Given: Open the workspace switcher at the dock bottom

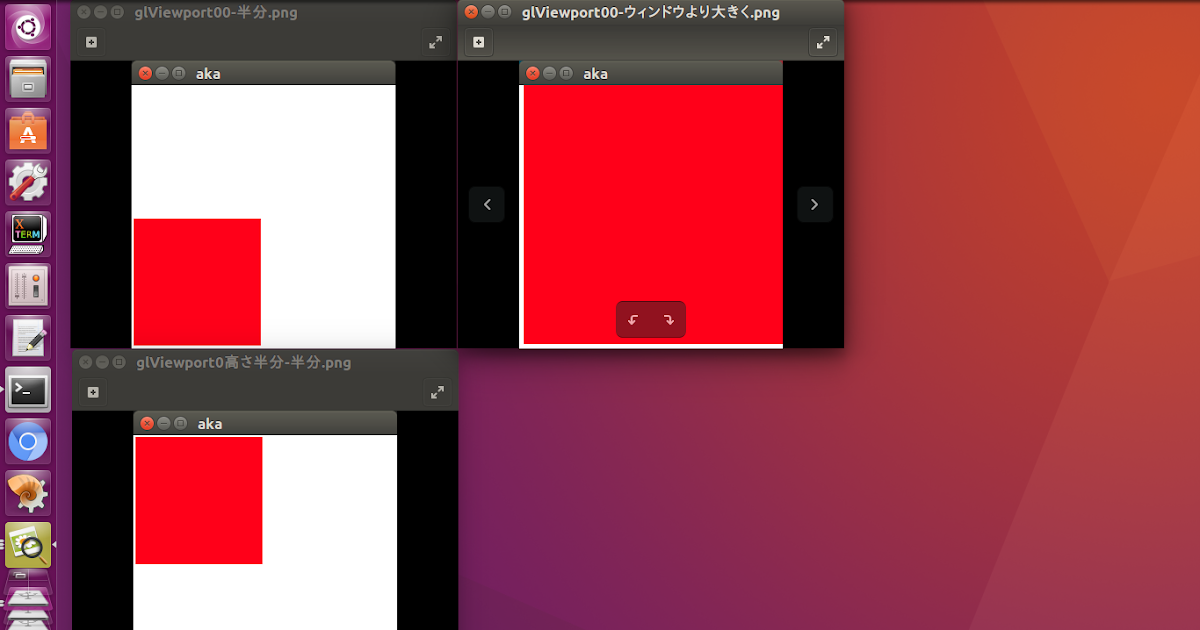Looking at the screenshot, I should click(27, 600).
